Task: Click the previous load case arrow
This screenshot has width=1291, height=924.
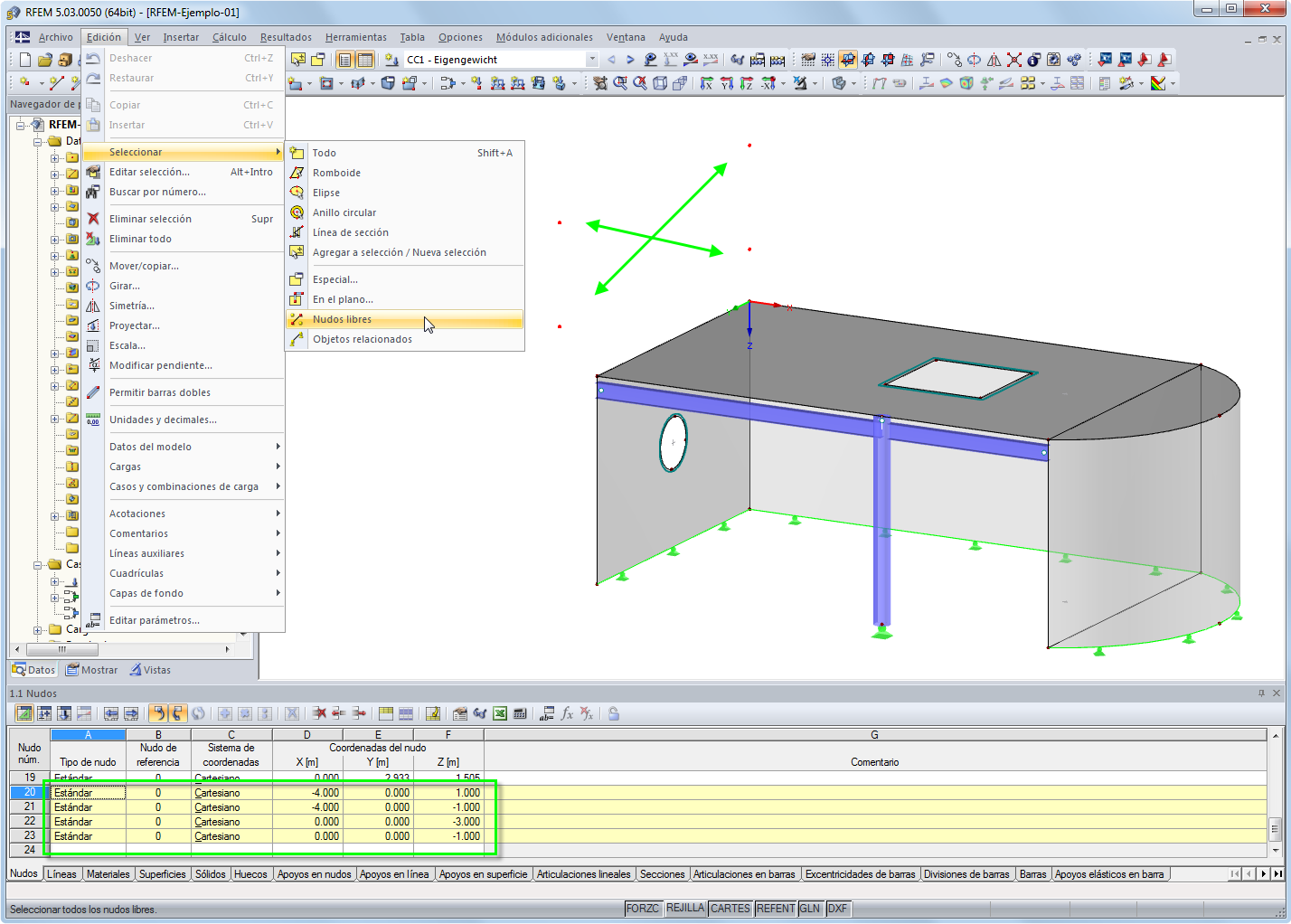Action: pos(612,60)
